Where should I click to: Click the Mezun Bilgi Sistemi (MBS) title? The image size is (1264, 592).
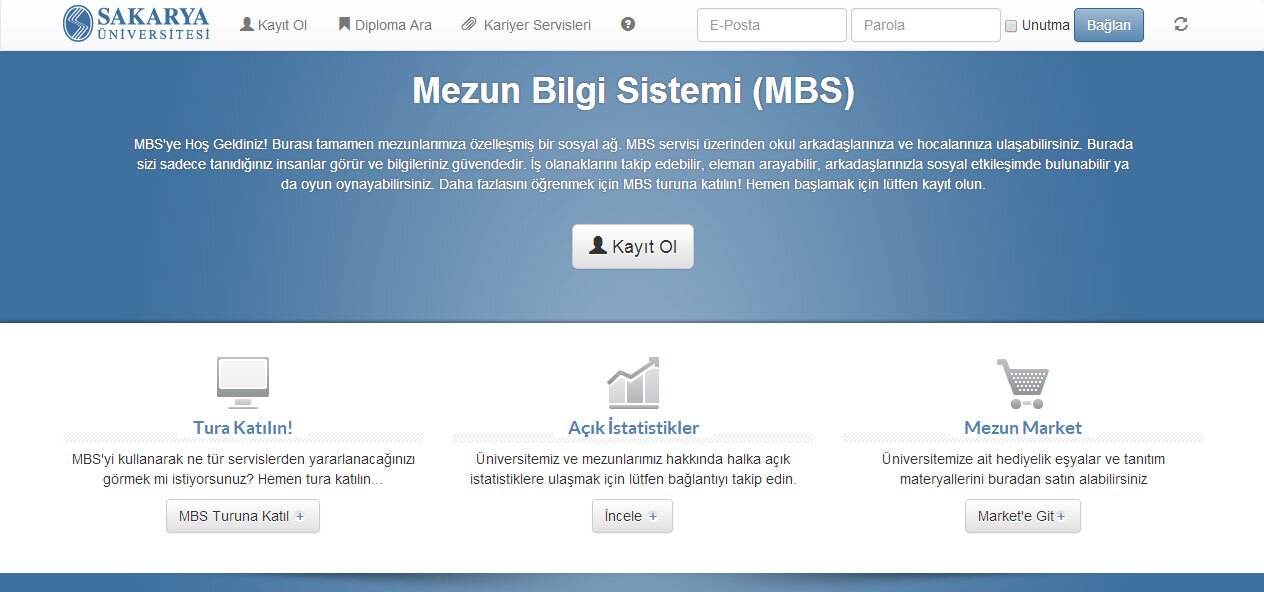pyautogui.click(x=633, y=91)
